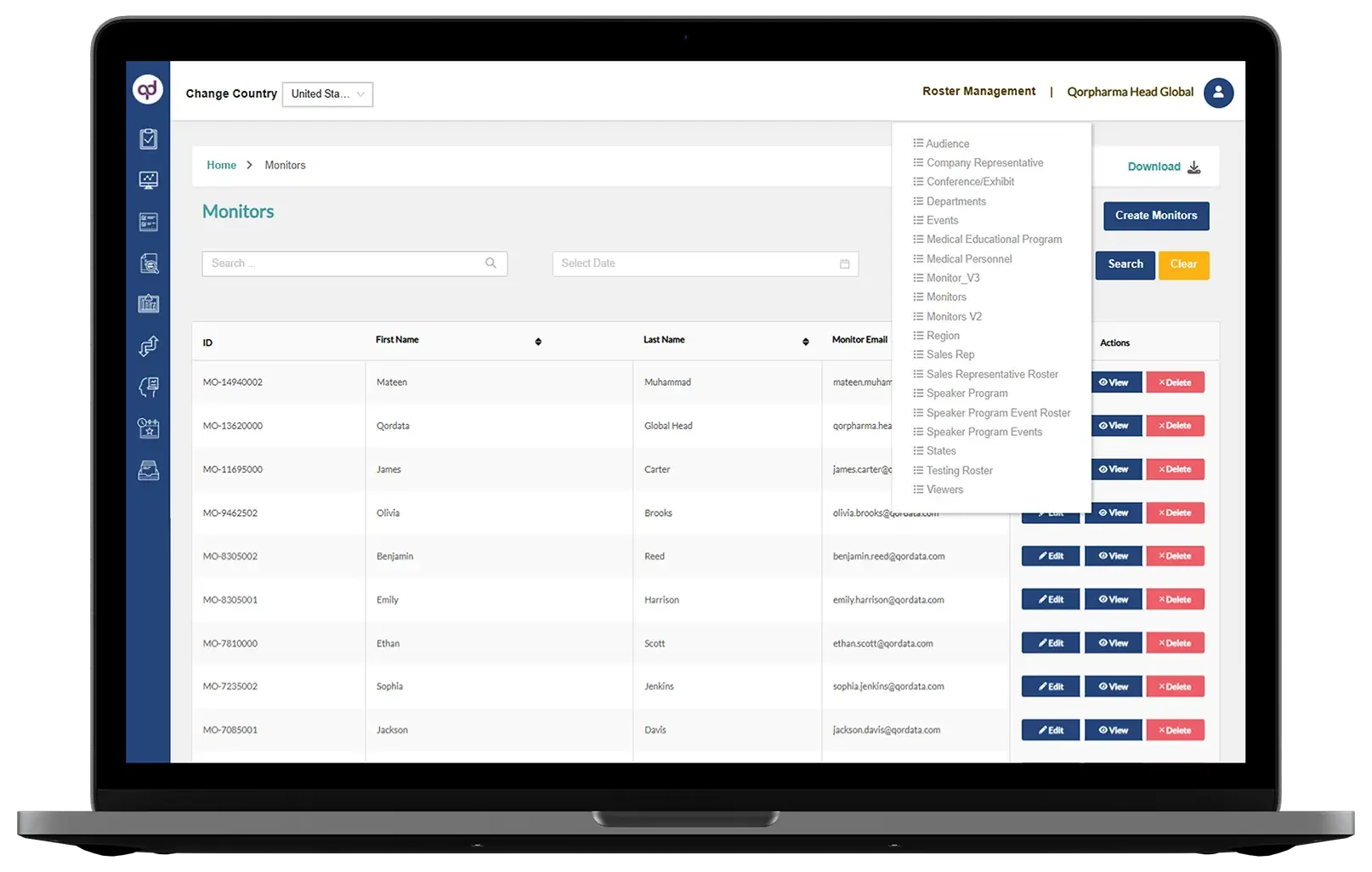Edit the Jackson Davis row
Image resolution: width=1372 pixels, height=872 pixels.
click(x=1051, y=730)
